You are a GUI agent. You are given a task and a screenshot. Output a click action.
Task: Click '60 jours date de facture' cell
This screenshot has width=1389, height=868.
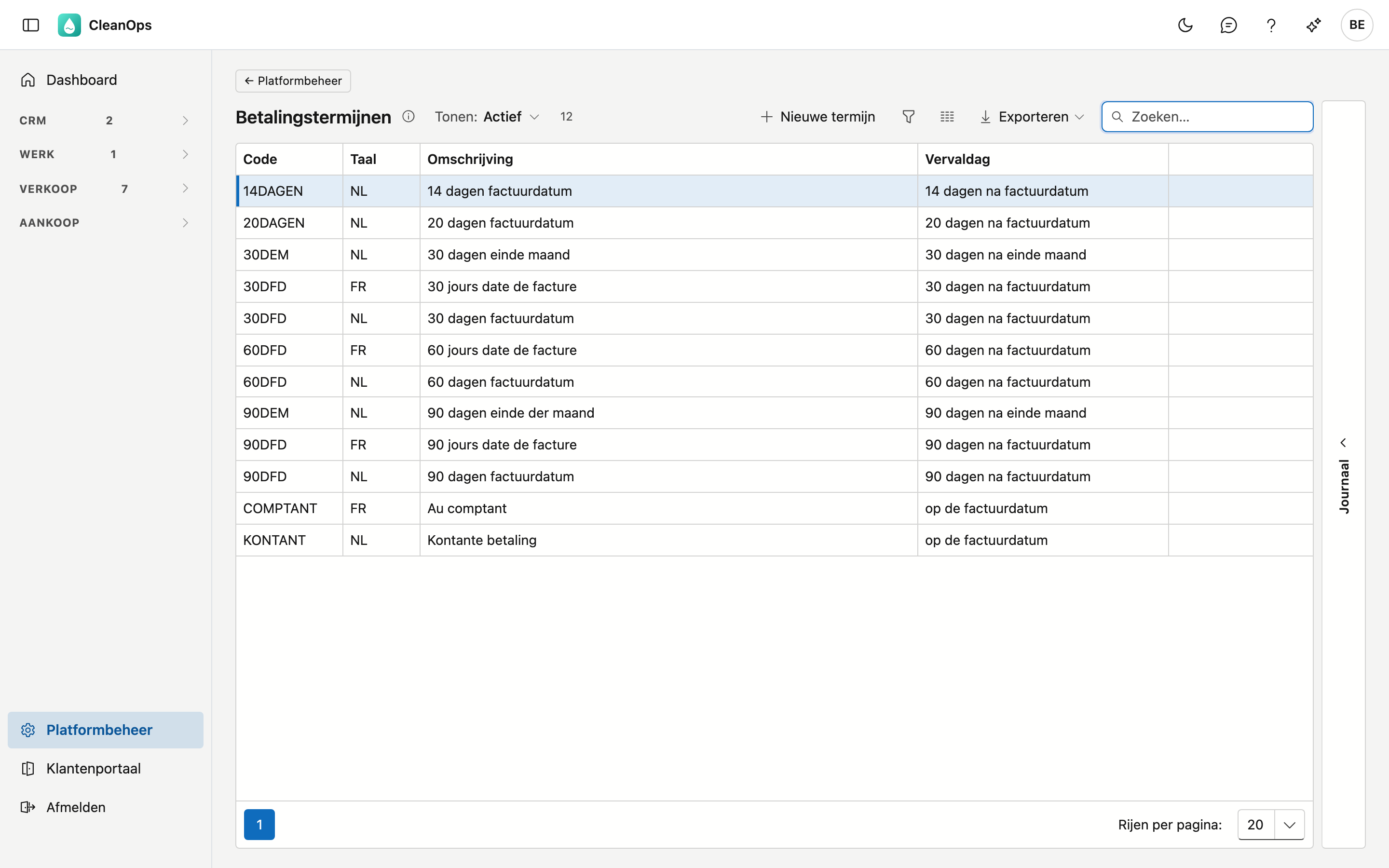(x=502, y=350)
